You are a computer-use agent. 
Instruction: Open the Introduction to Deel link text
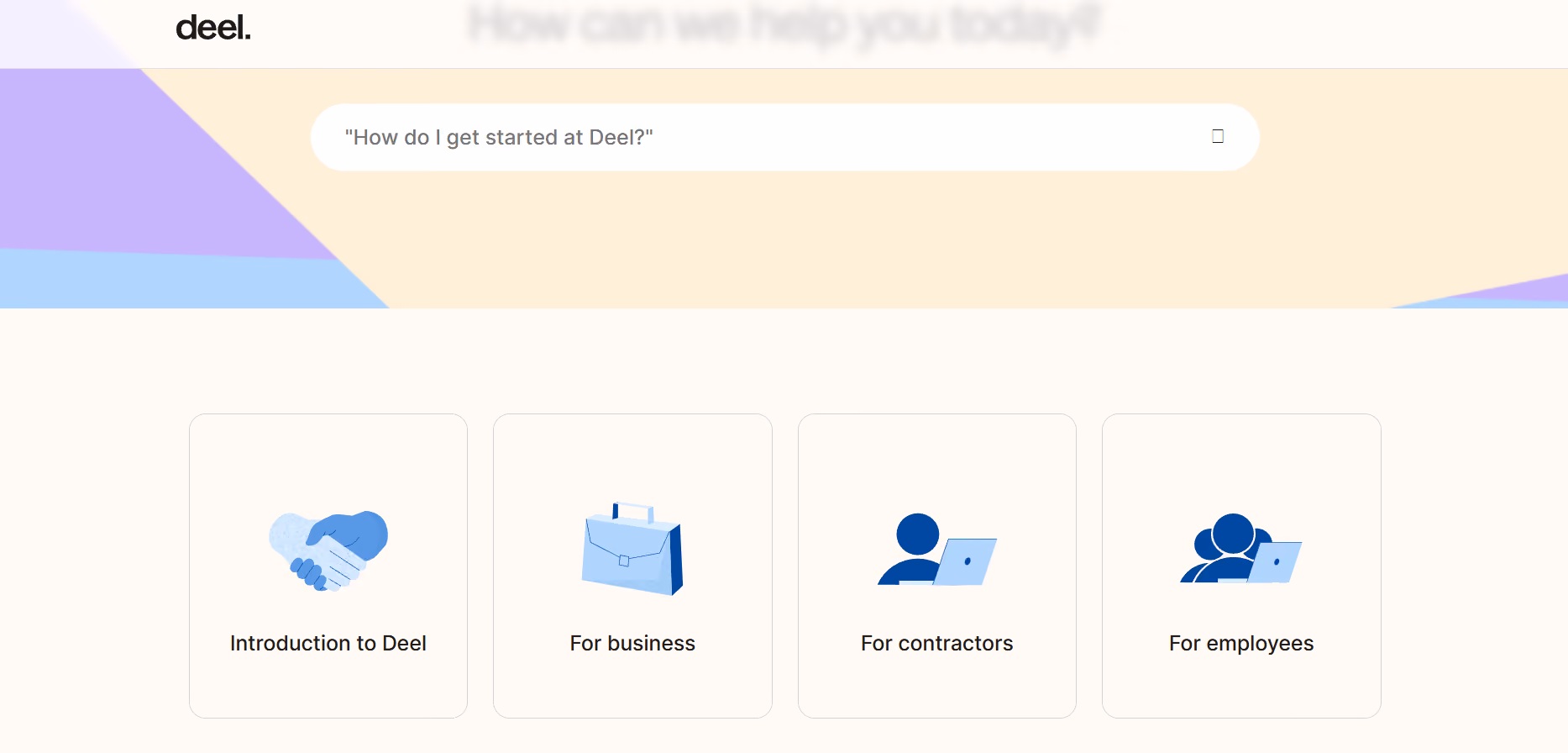328,643
